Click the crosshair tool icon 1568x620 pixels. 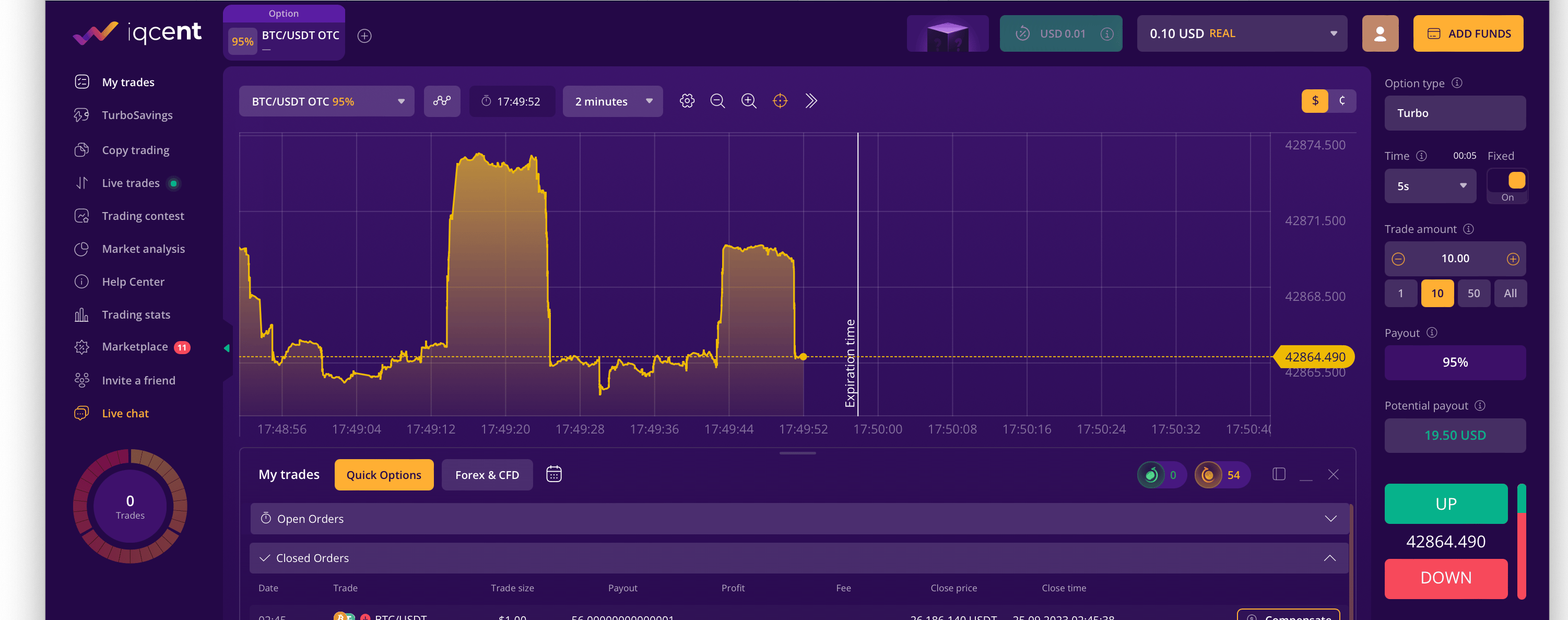780,101
